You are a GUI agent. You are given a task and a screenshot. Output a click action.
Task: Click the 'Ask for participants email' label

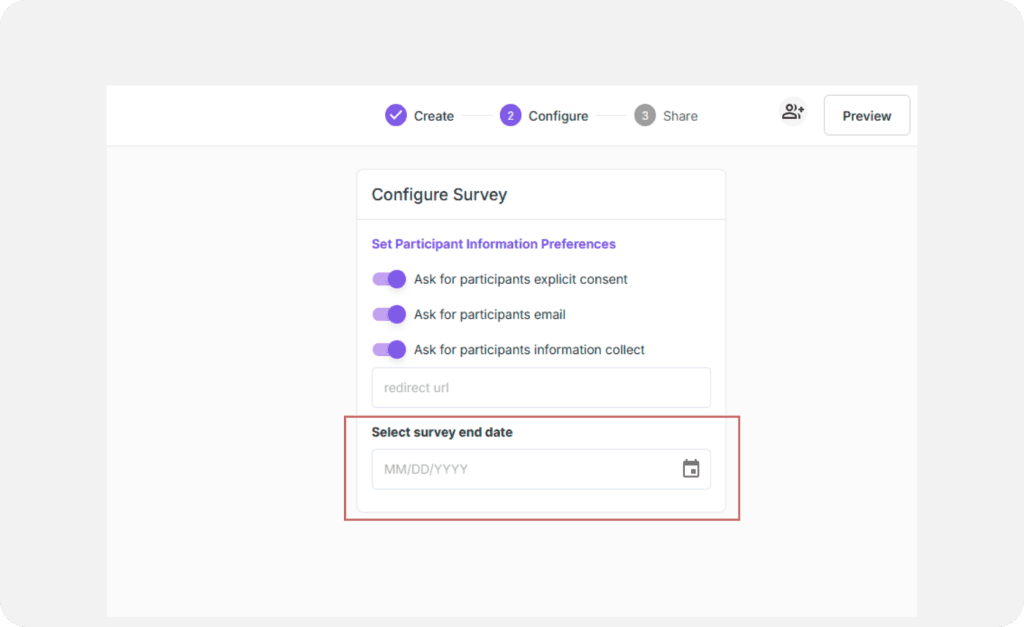pyautogui.click(x=490, y=314)
